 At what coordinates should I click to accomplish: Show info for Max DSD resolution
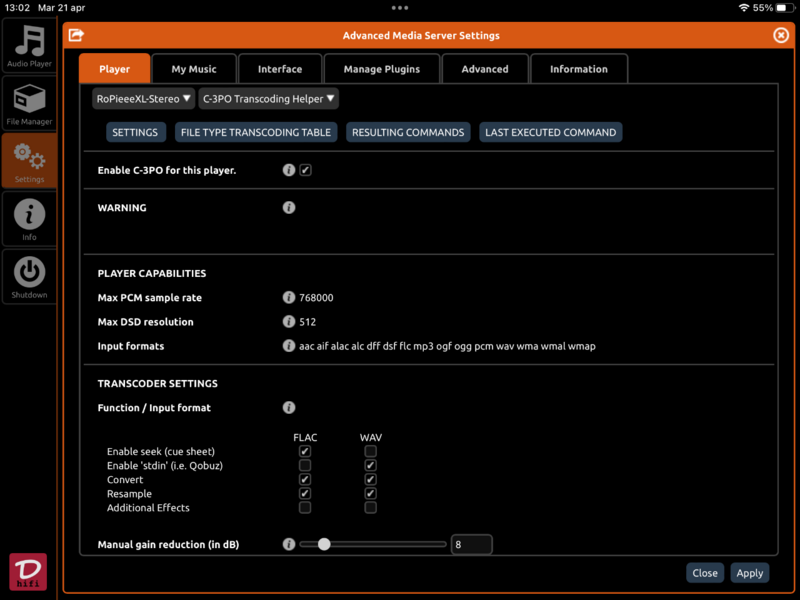289,321
